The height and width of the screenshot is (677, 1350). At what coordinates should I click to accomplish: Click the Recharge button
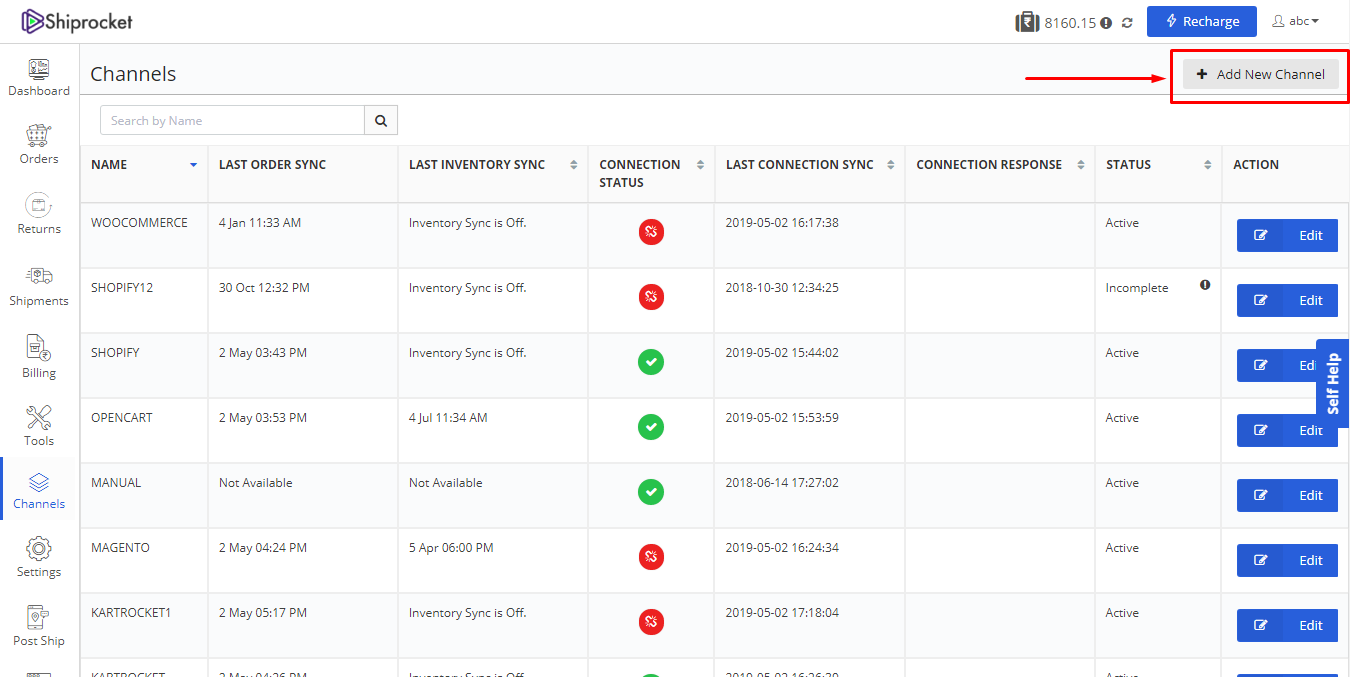[x=1201, y=21]
